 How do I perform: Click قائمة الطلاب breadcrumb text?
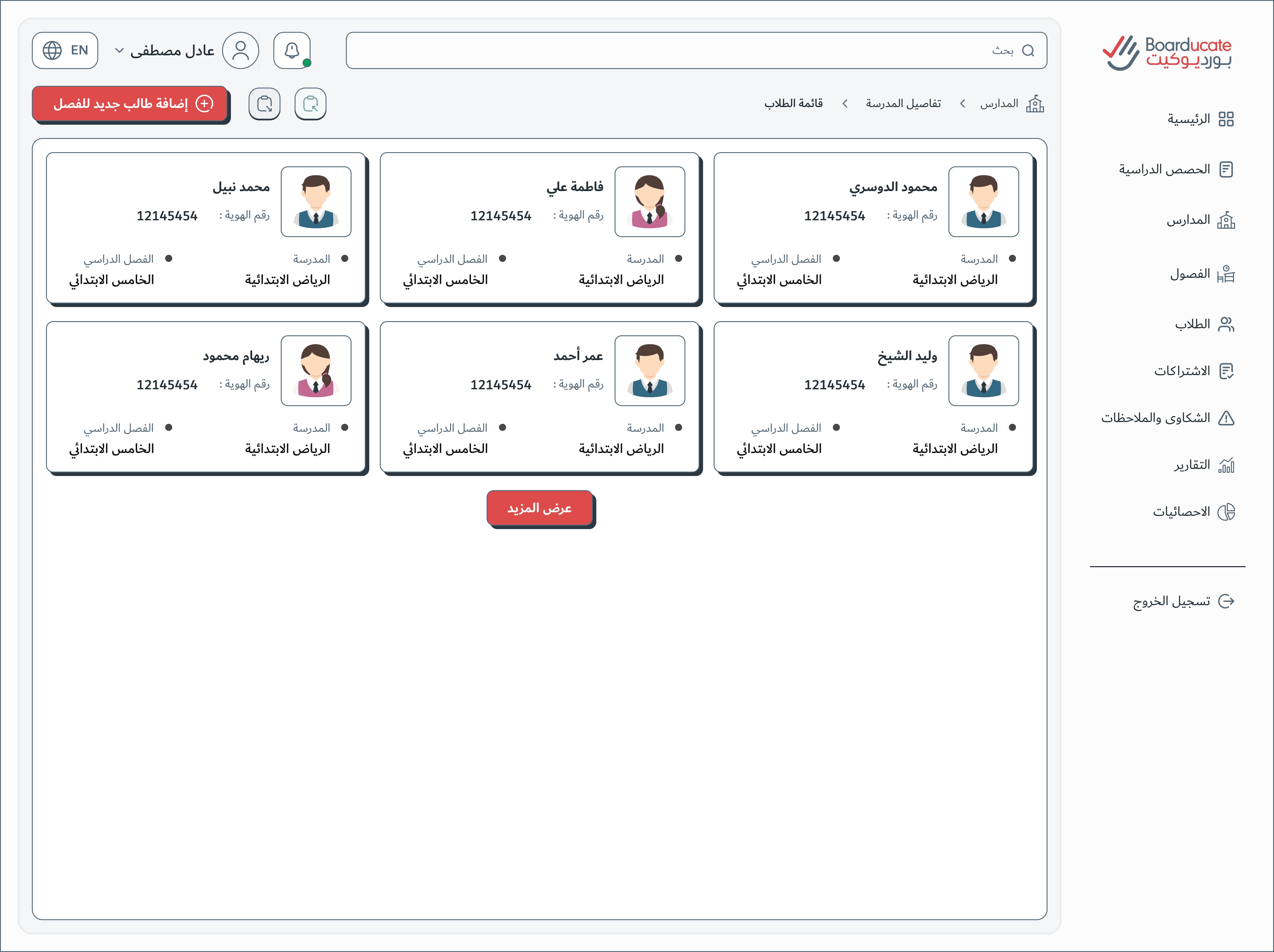pyautogui.click(x=794, y=104)
